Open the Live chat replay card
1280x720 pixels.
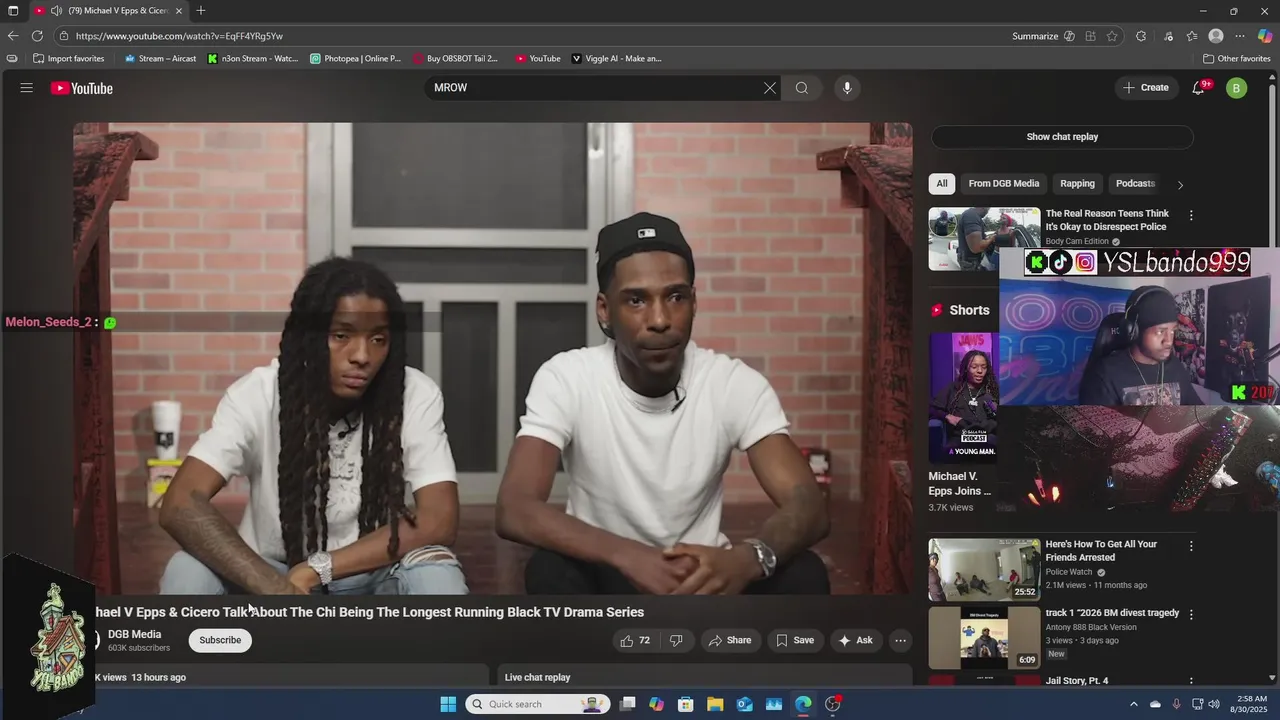(705, 677)
